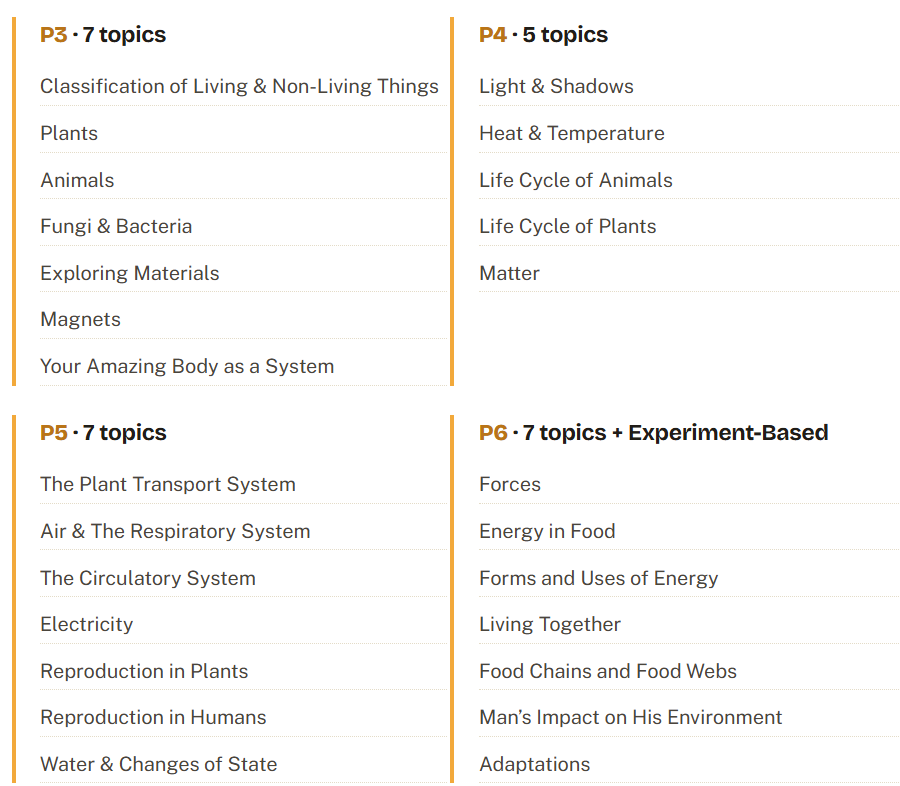Open Heat & Temperature topic
The width and height of the screenshot is (900, 786).
coord(572,134)
